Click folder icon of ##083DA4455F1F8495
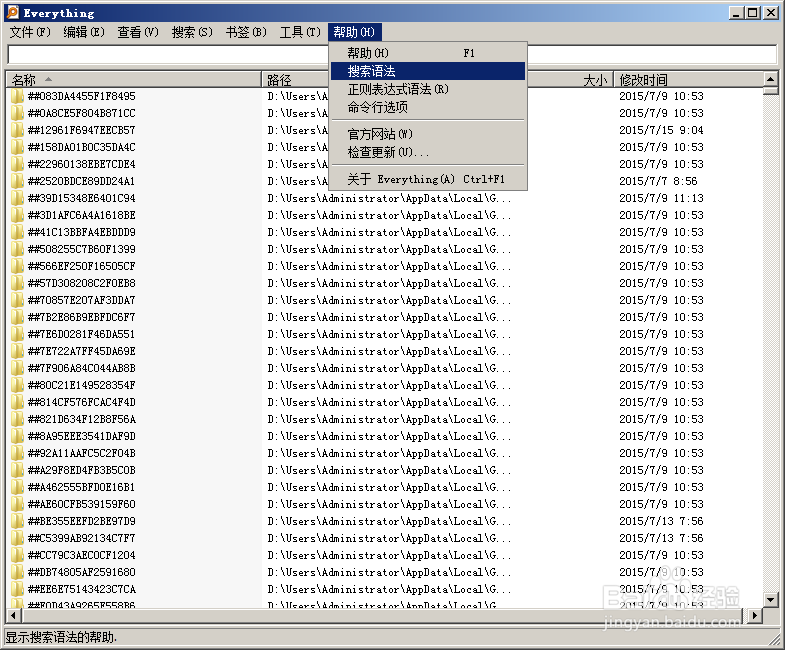Viewport: 785px width, 650px height. pyautogui.click(x=17, y=96)
